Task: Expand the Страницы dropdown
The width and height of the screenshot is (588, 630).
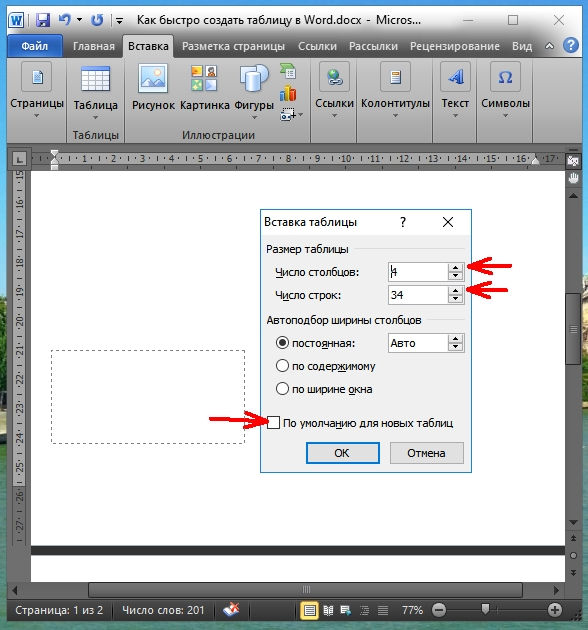Action: (x=37, y=116)
